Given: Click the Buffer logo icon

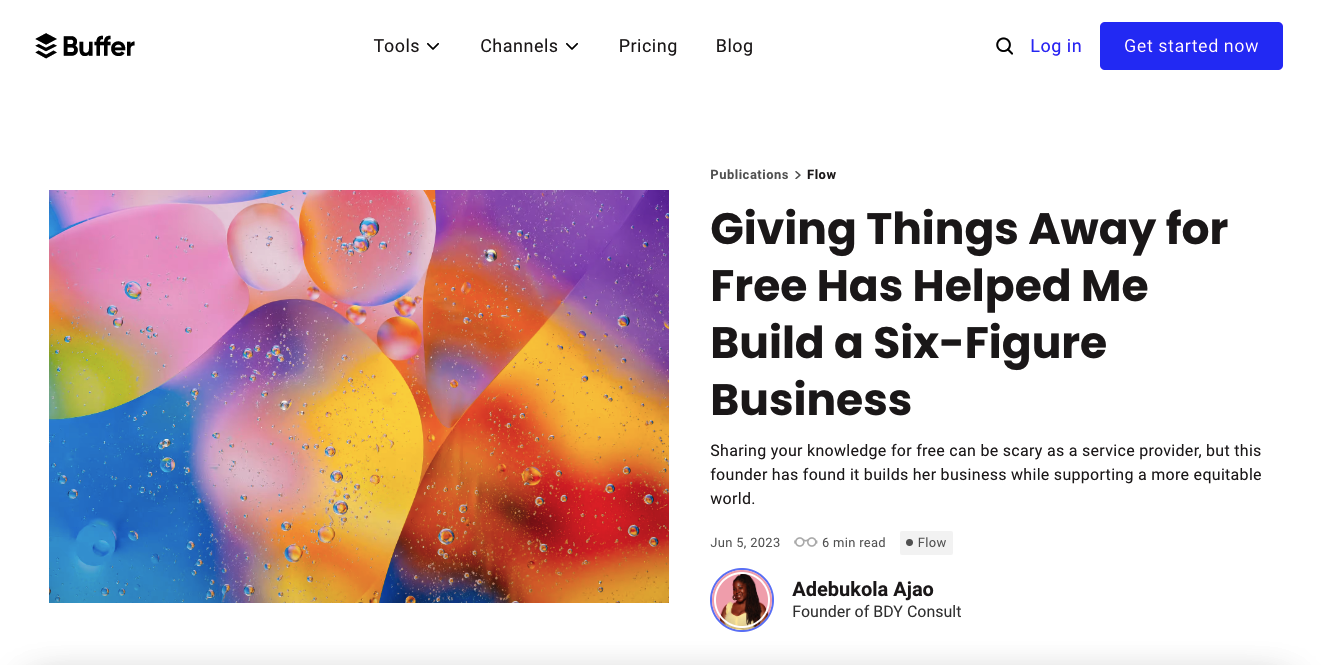Looking at the screenshot, I should click(46, 46).
